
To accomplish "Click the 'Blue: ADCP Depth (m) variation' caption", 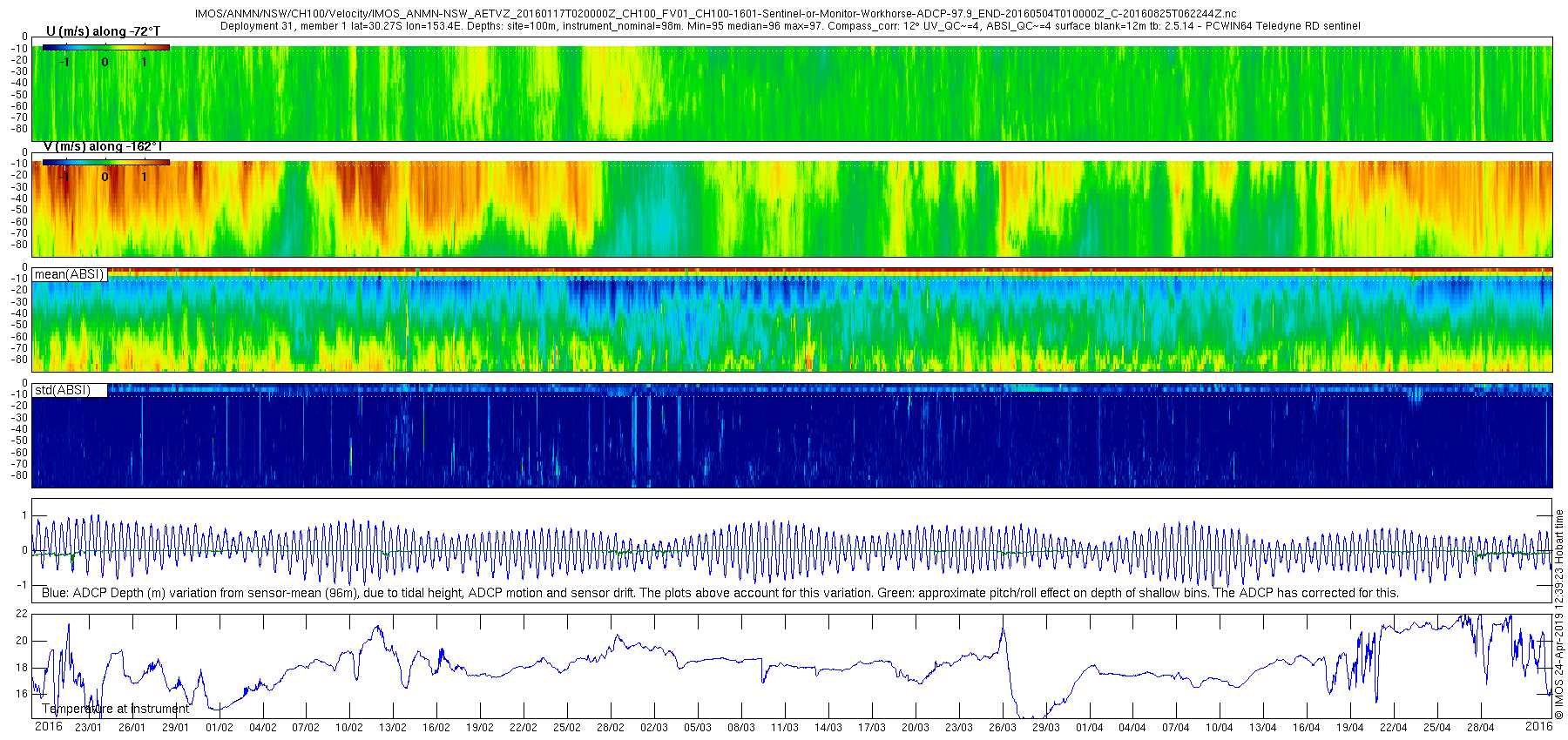I will 720,593.
